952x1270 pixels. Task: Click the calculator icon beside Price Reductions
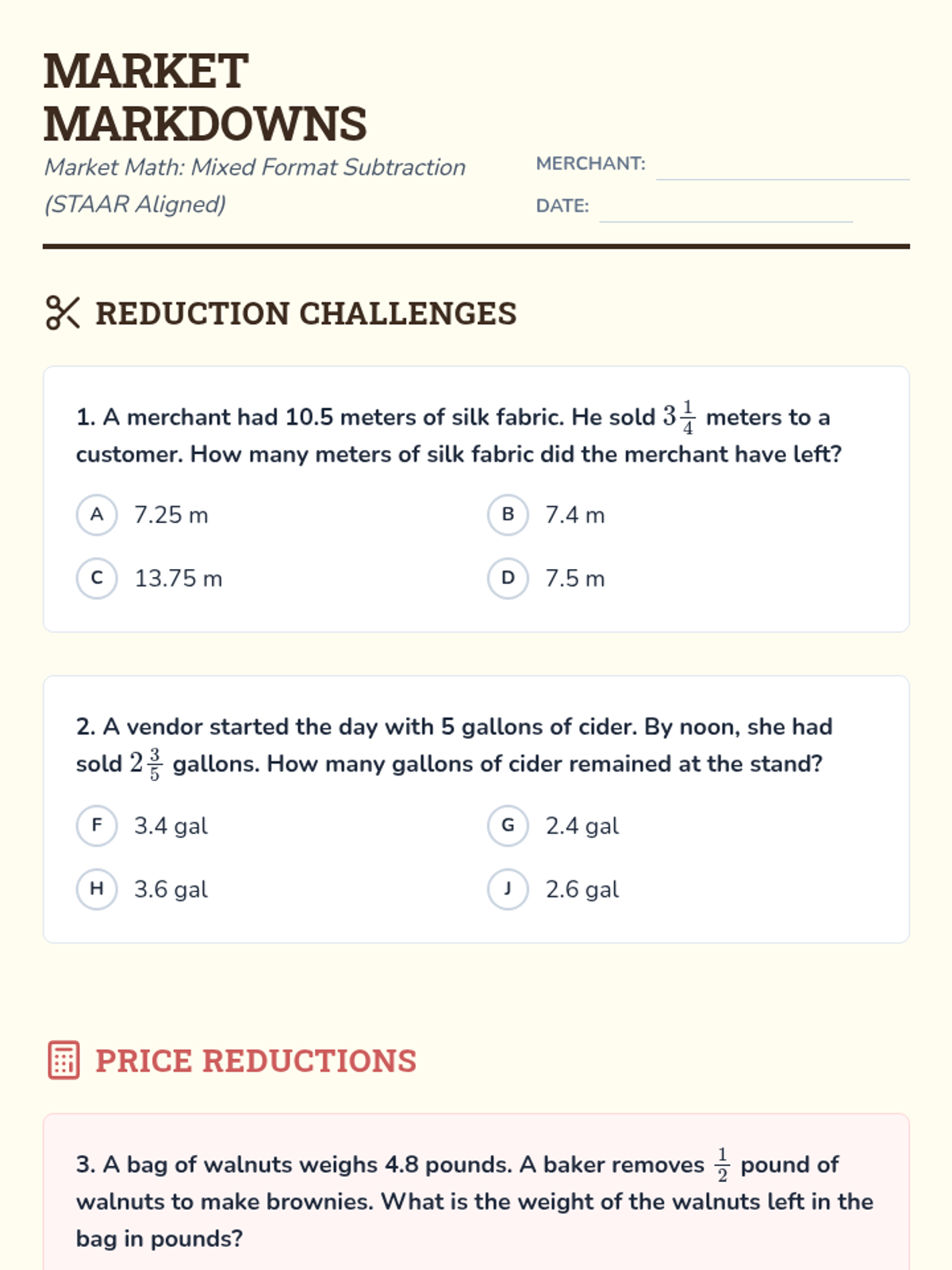tap(63, 1060)
